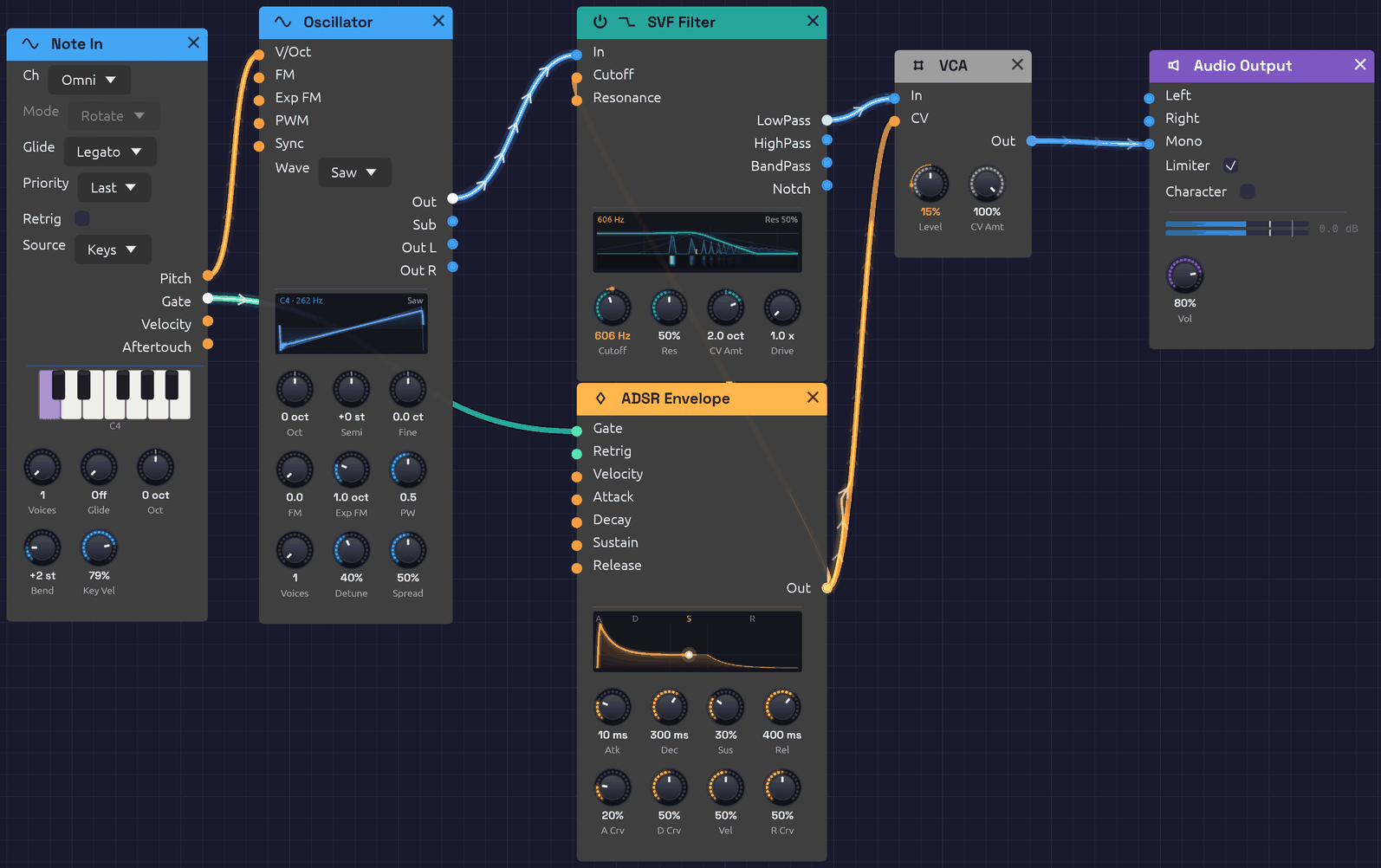Click the Note In Aftertouch output port
The image size is (1381, 868).
(x=208, y=344)
